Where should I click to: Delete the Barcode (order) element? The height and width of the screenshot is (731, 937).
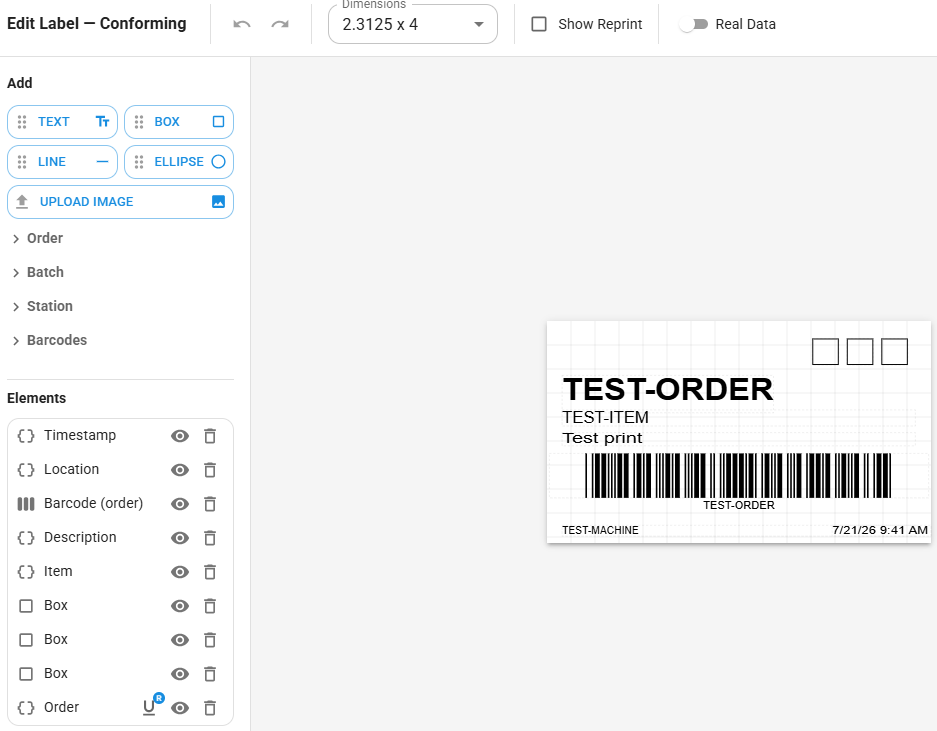[210, 504]
